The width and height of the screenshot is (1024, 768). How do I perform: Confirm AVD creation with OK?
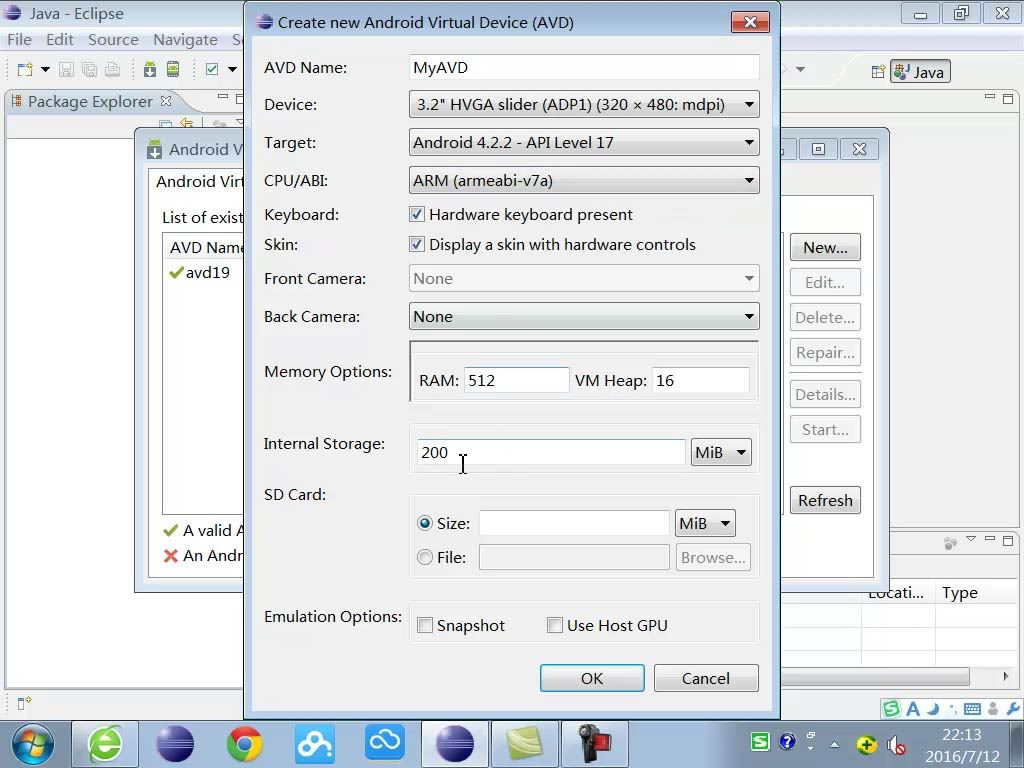tap(592, 678)
